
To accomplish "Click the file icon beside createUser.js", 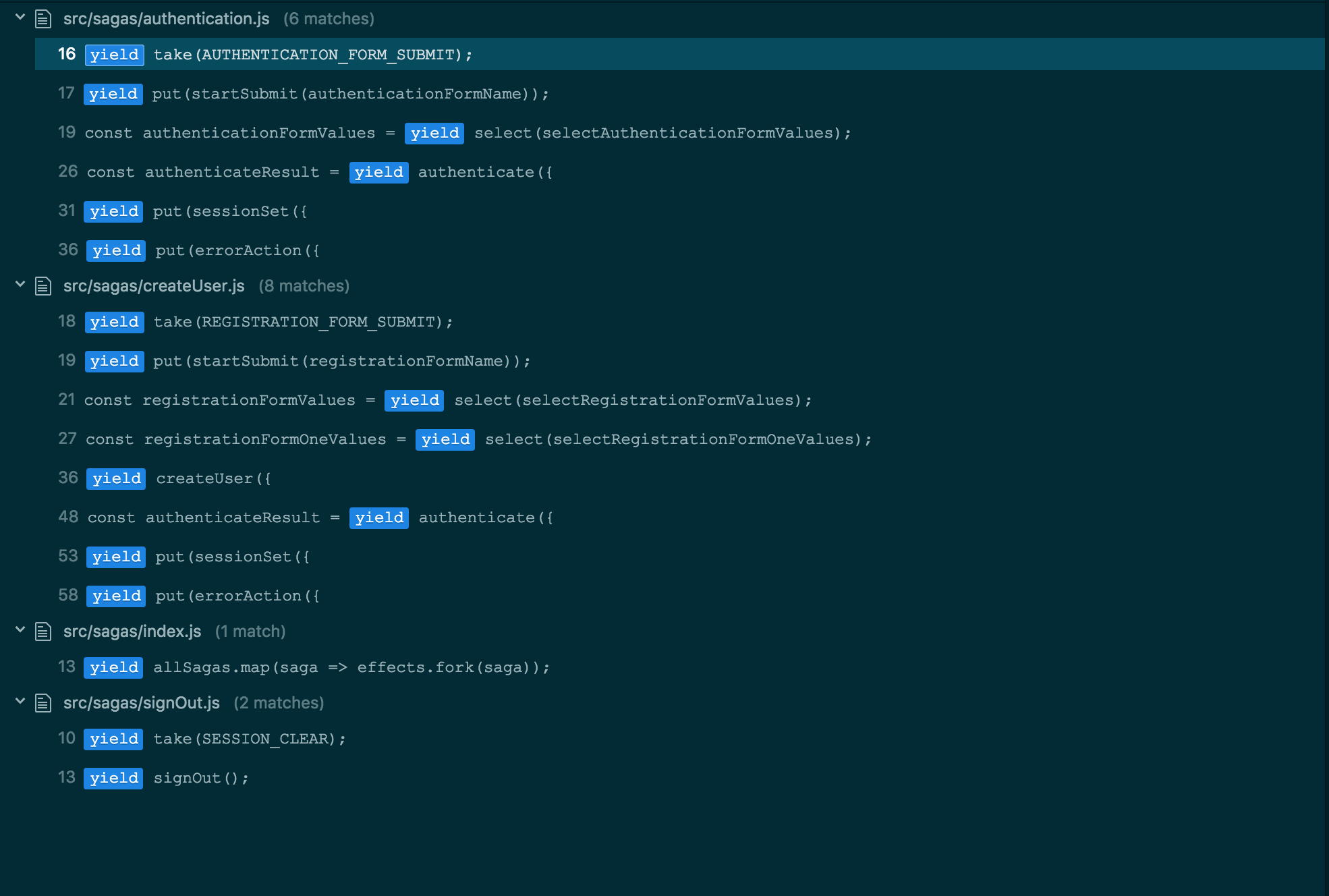I will [x=43, y=285].
